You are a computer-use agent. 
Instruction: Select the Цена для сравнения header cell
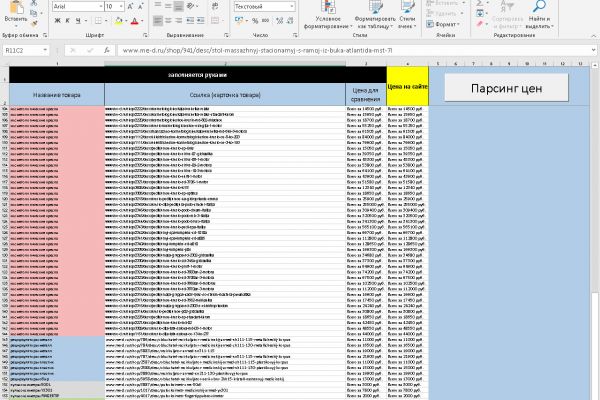point(365,95)
